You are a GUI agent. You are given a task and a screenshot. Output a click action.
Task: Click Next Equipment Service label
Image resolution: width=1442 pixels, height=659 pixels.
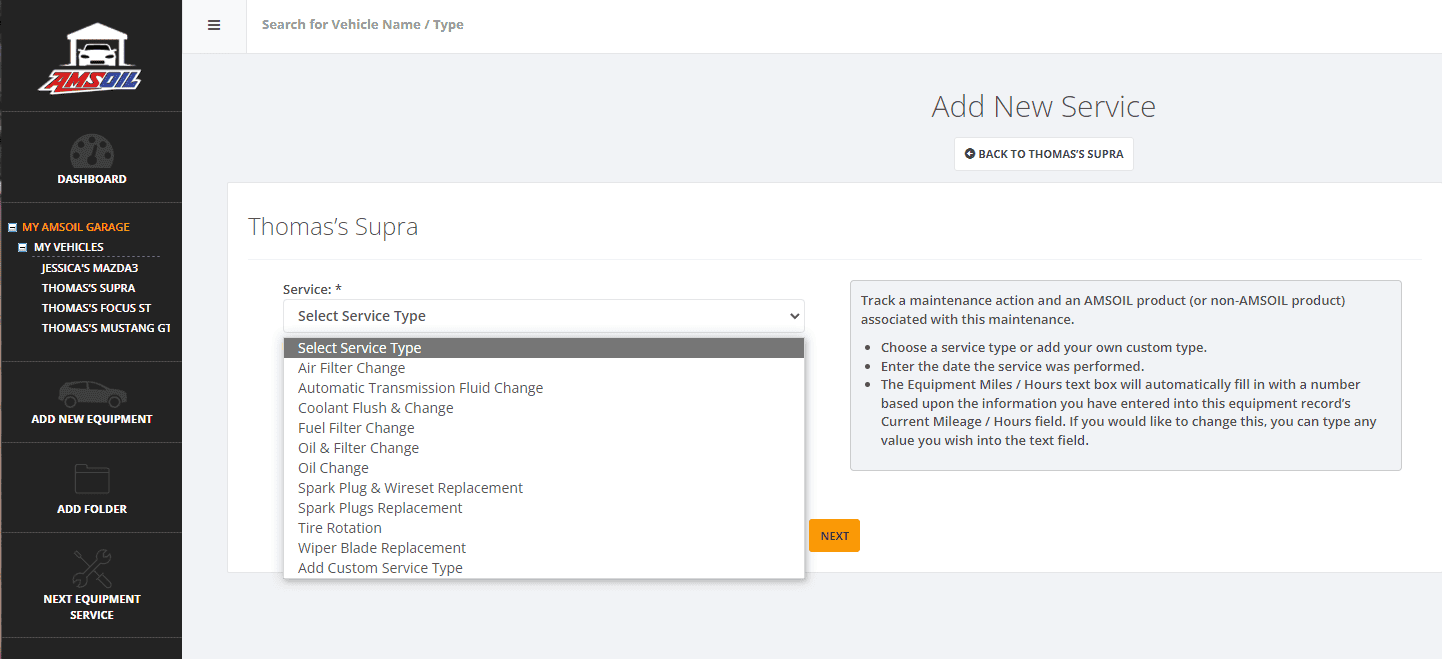click(x=92, y=607)
